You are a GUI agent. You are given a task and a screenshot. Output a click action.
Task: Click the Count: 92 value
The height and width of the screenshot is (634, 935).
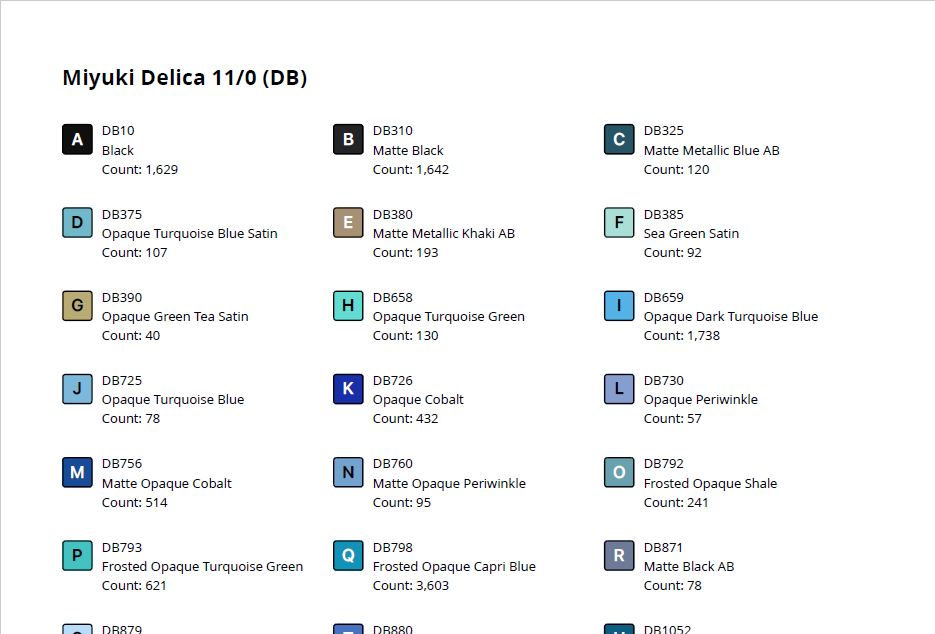click(673, 252)
